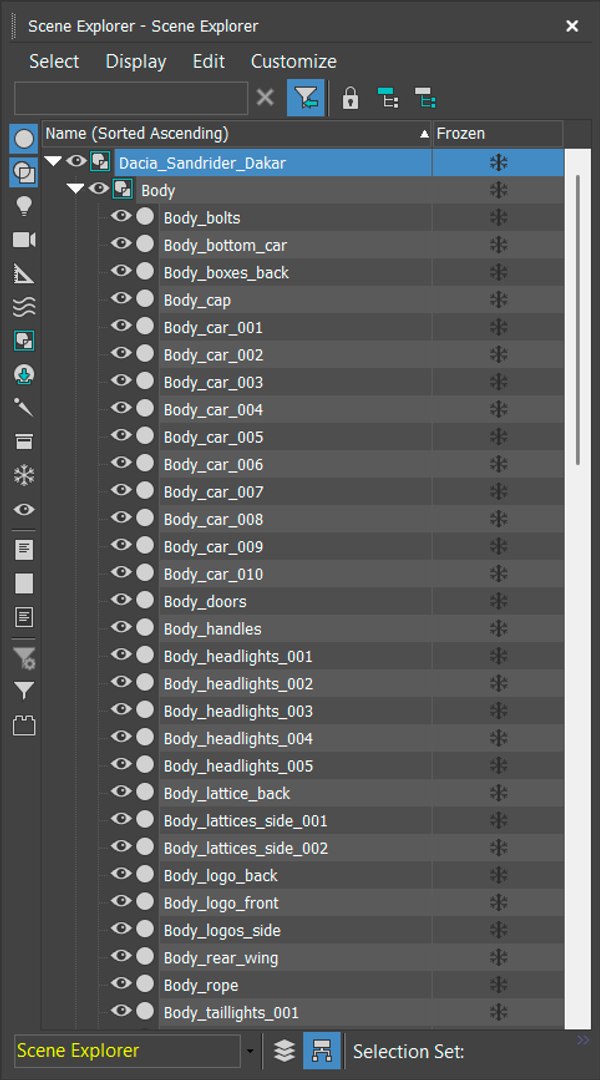Clear the search field with X

click(x=265, y=98)
